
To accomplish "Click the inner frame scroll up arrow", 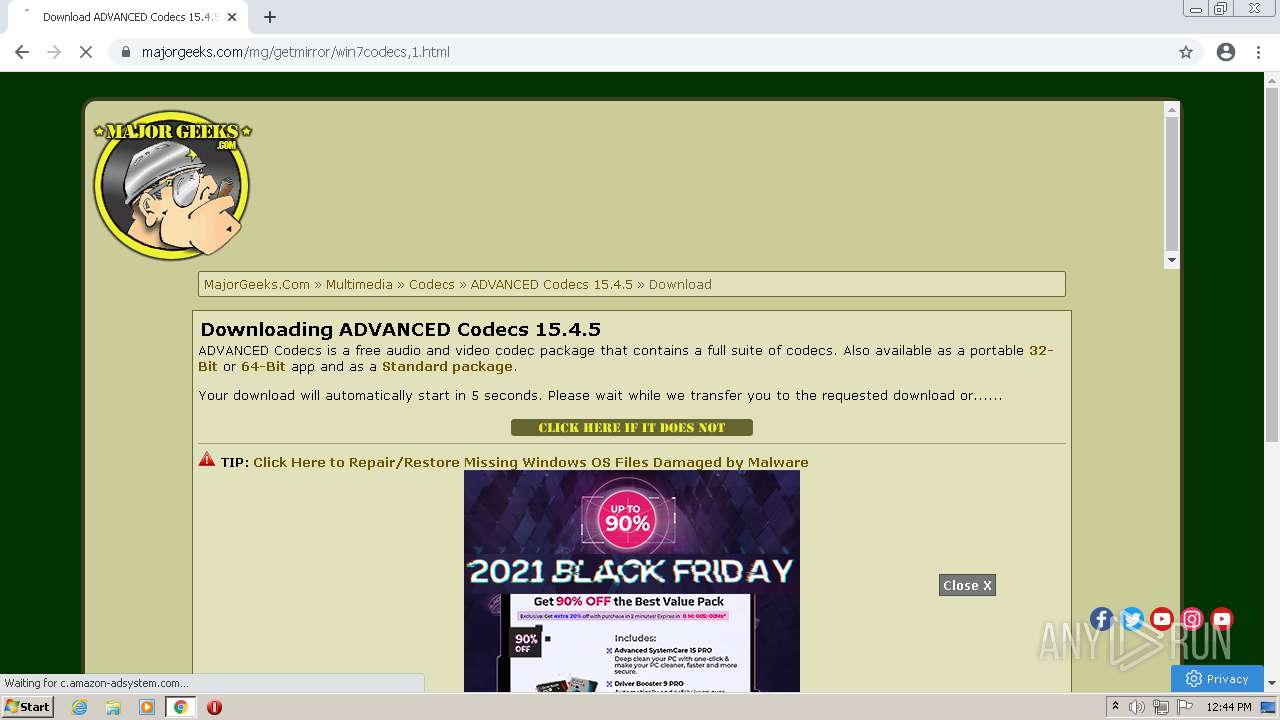I will click(1172, 109).
